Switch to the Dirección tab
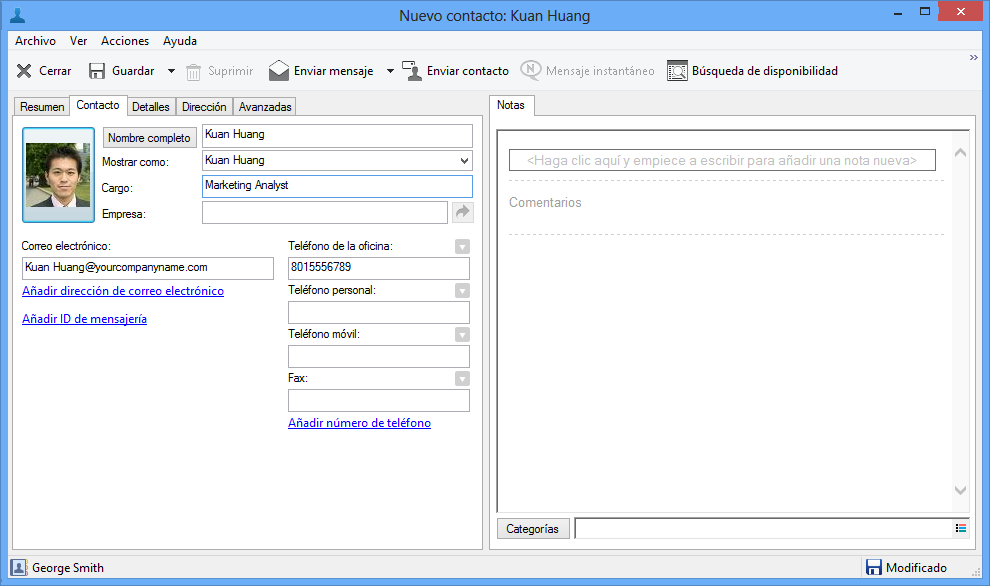 [x=204, y=107]
